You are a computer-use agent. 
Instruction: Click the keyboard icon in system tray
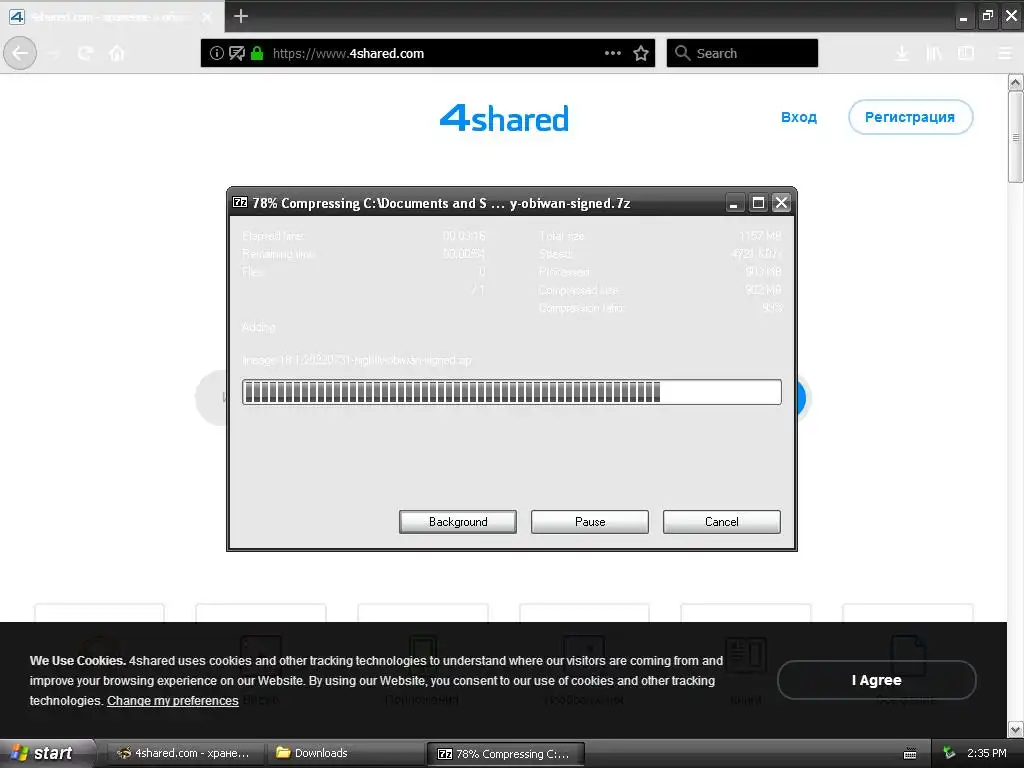910,754
